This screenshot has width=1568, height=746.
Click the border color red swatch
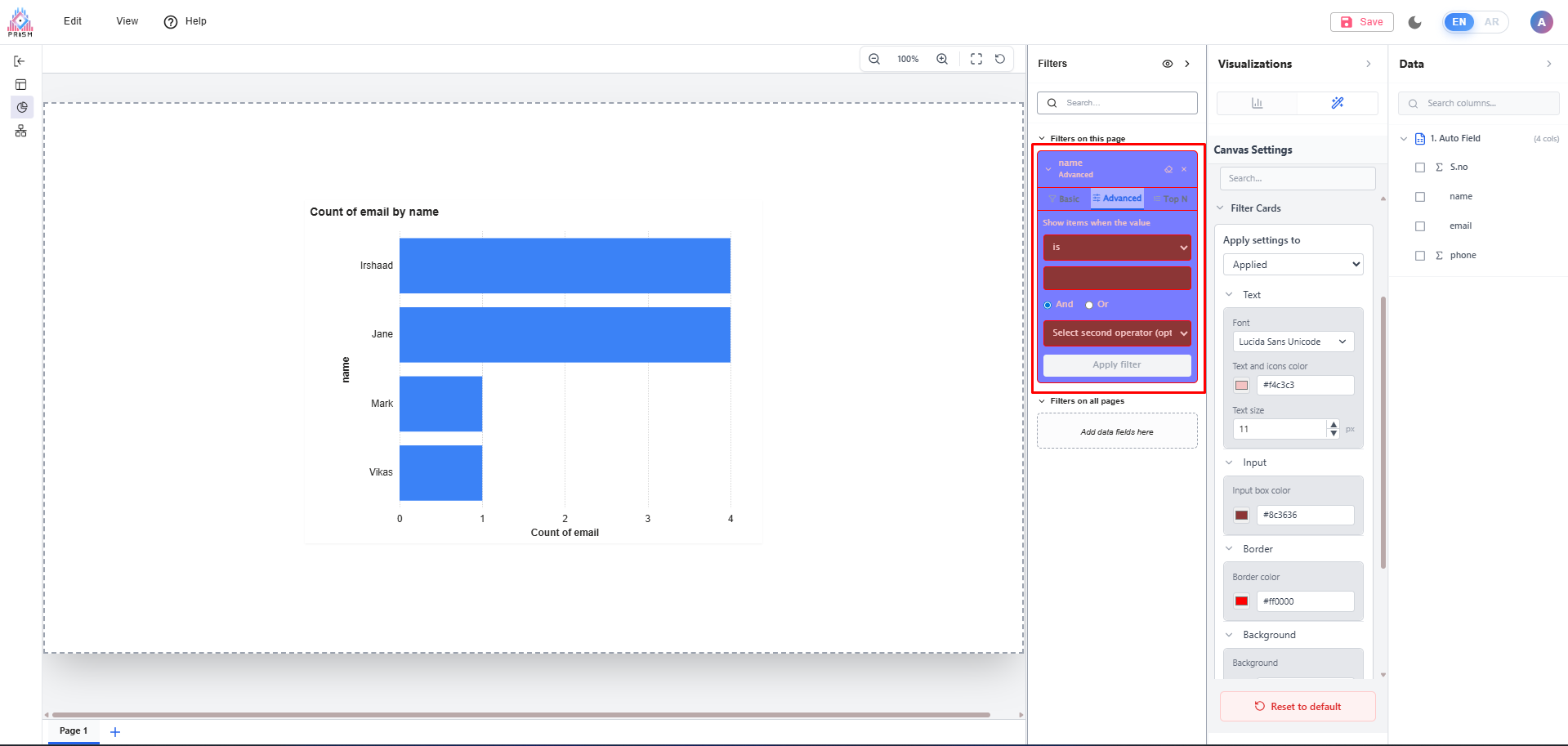1242,601
